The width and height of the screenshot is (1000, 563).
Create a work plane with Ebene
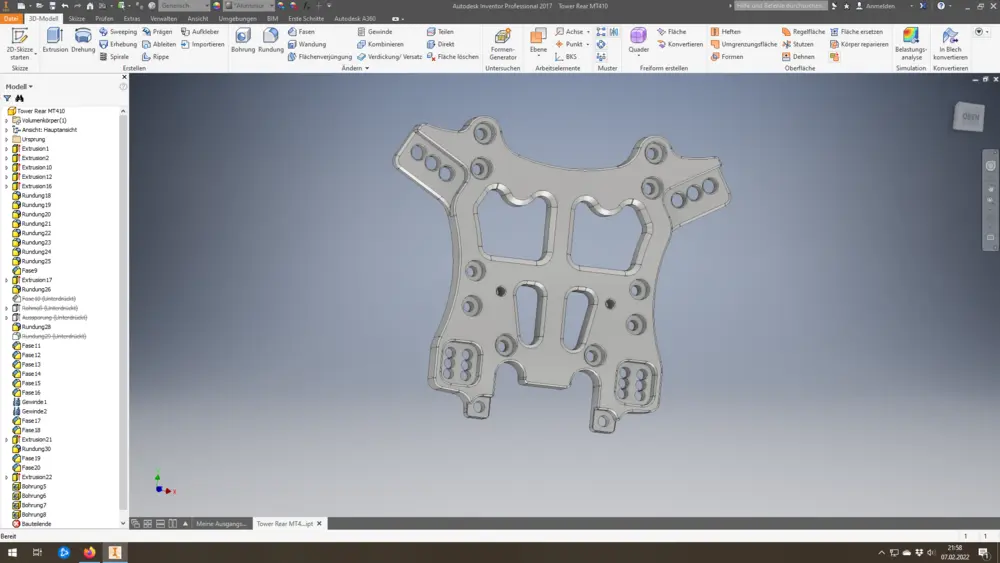coord(538,40)
